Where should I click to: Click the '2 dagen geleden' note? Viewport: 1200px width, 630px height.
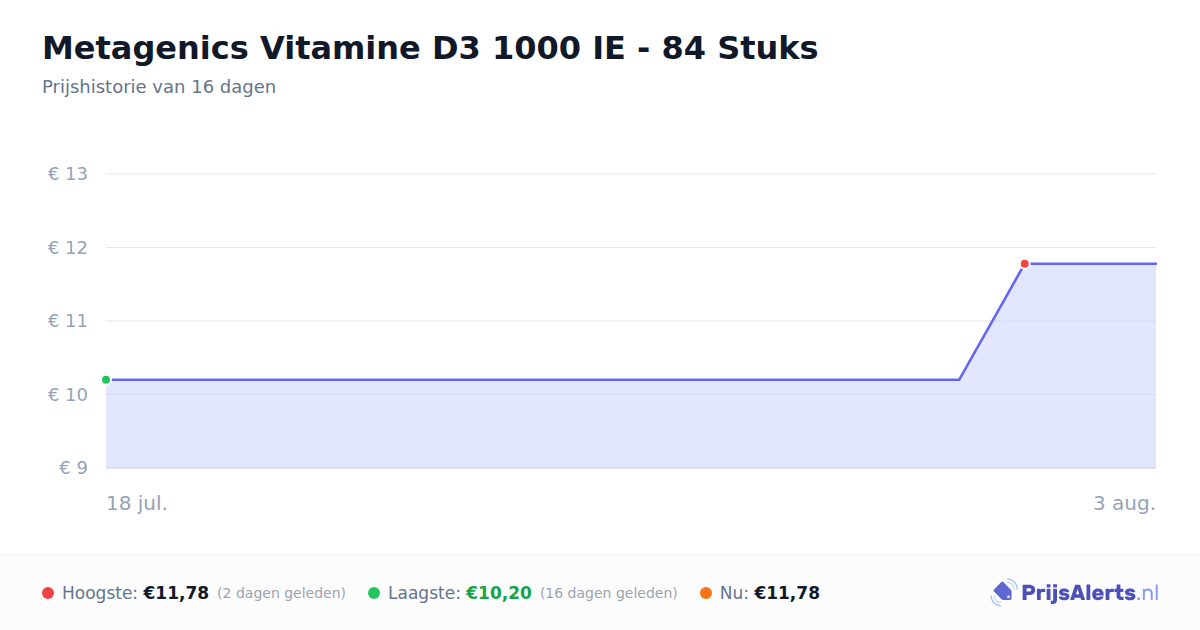click(281, 593)
